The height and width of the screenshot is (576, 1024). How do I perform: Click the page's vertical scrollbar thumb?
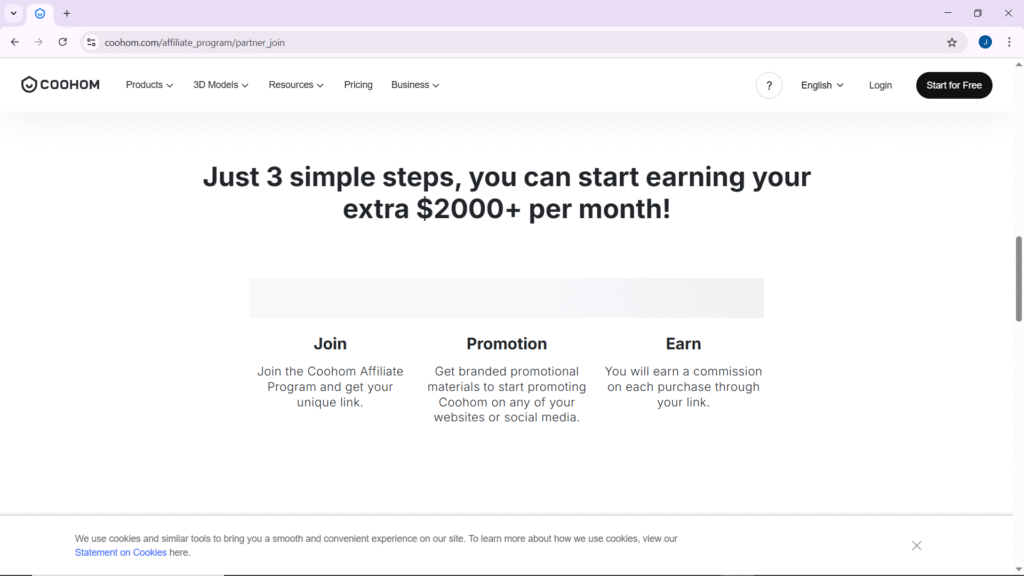(1018, 278)
